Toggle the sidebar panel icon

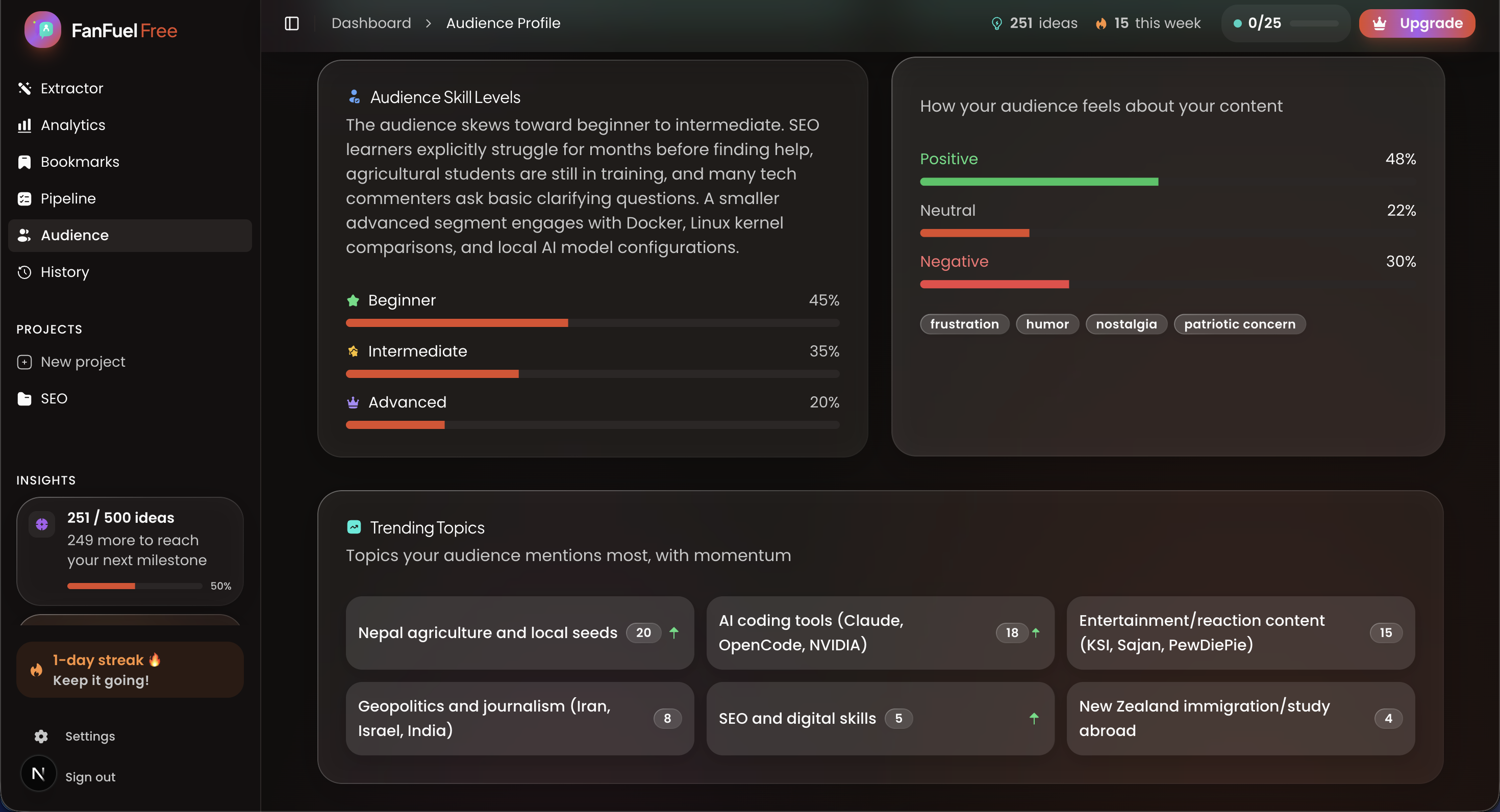292,23
